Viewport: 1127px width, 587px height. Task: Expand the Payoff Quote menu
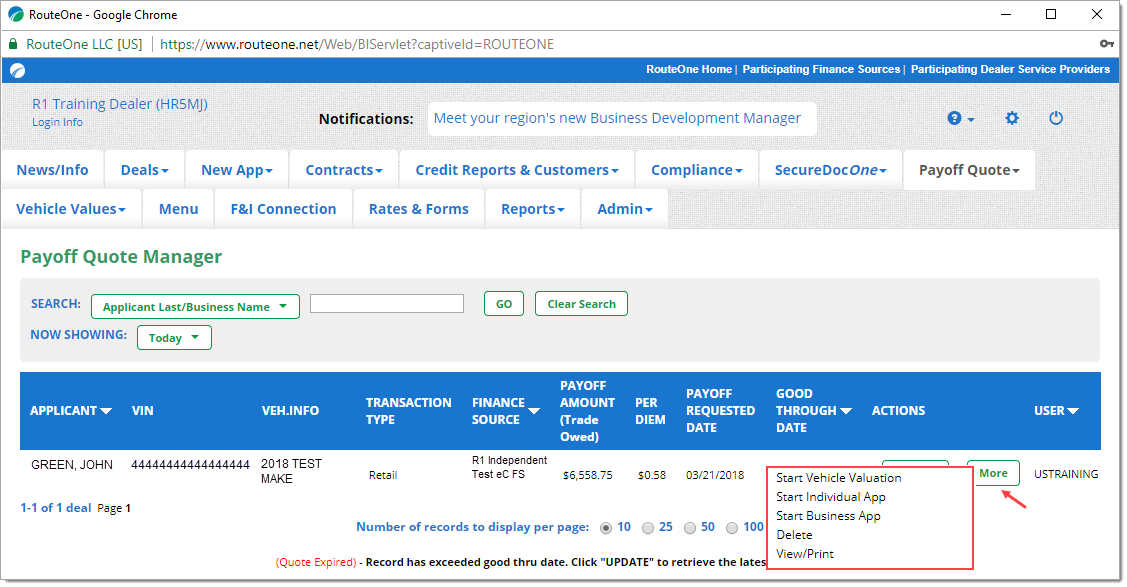[969, 170]
